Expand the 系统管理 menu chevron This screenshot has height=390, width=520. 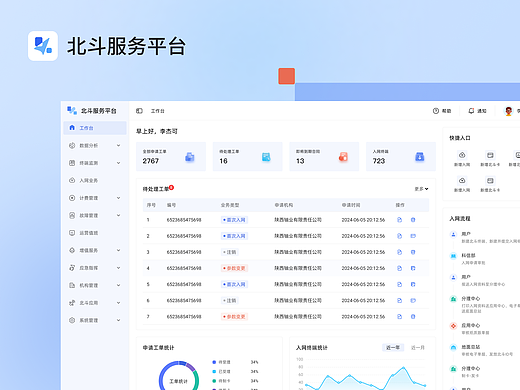pos(118,320)
